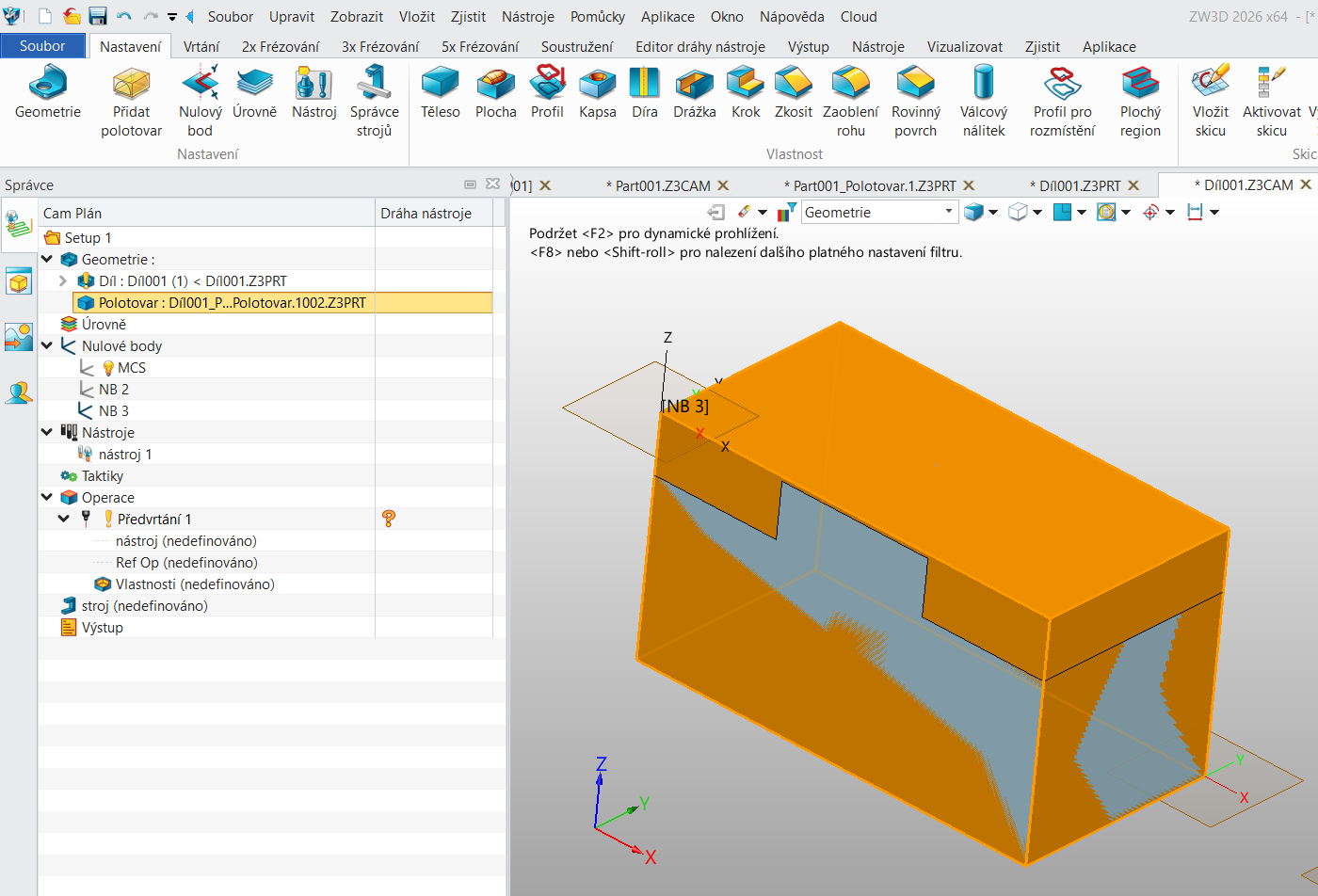Click the Soubor backstage button
Viewport: 1318px width, 896px height.
pyautogui.click(x=42, y=46)
